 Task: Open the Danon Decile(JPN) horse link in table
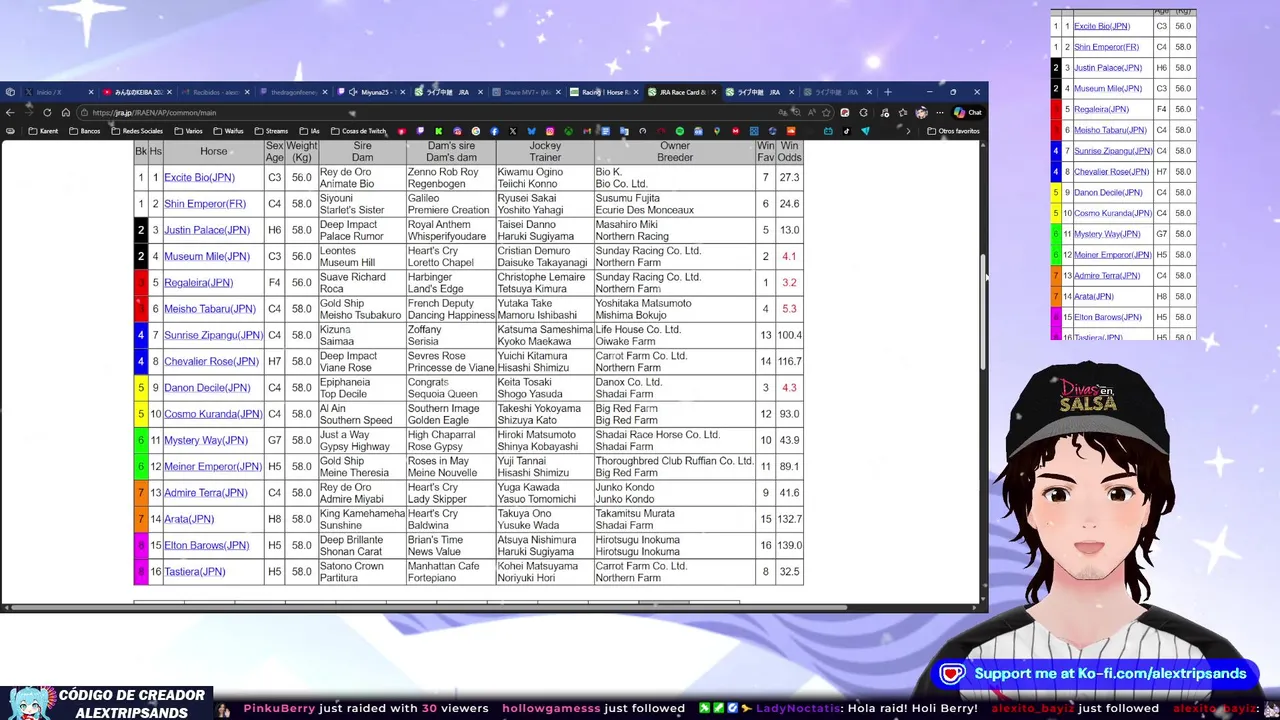point(207,388)
